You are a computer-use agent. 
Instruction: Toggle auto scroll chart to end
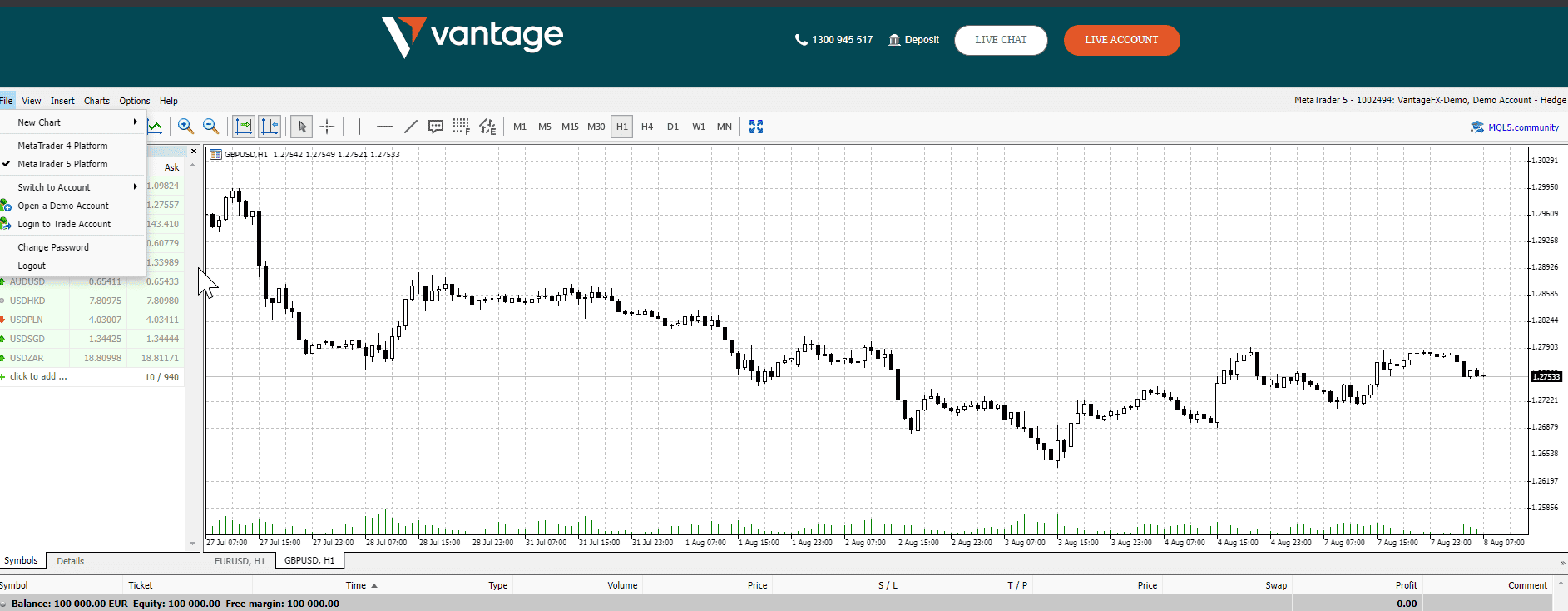point(244,127)
